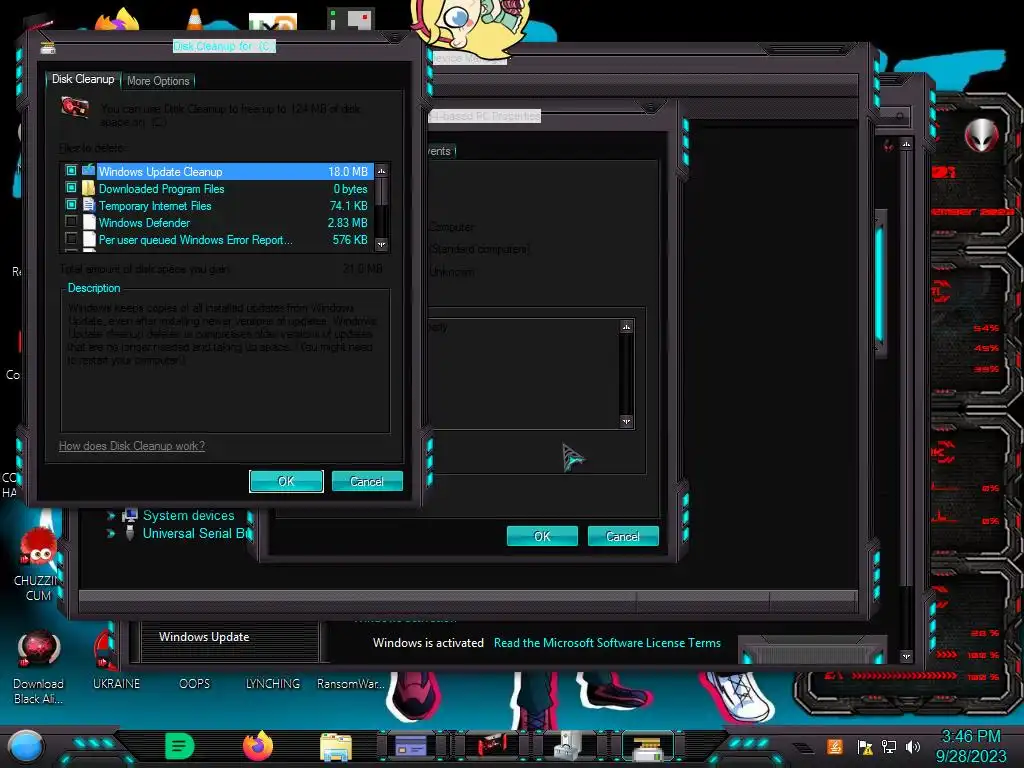Enable Per user queued Windows Error Report checkbox
The width and height of the screenshot is (1024, 768).
[x=71, y=238]
